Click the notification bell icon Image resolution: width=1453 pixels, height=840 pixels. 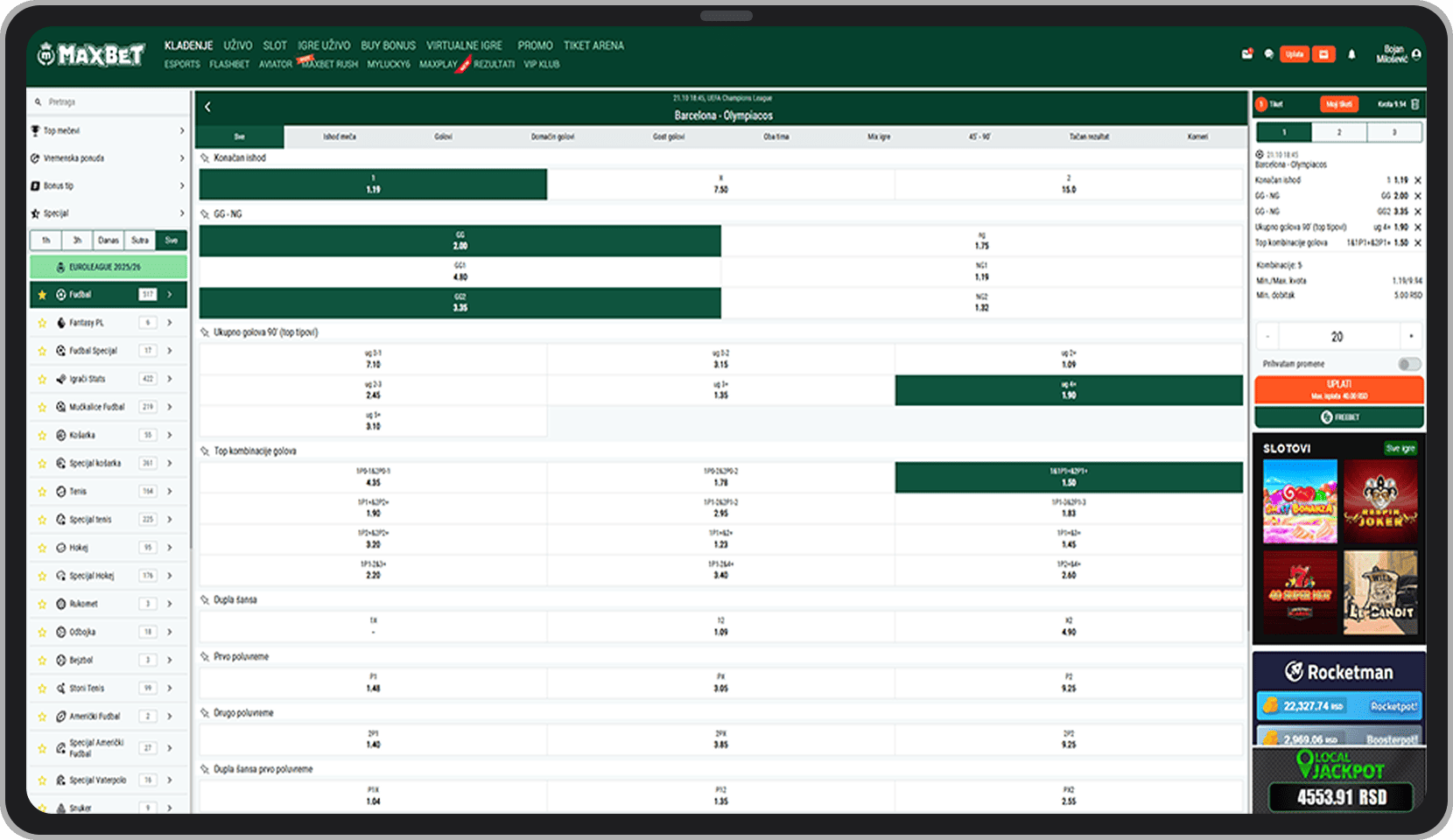click(x=1351, y=54)
